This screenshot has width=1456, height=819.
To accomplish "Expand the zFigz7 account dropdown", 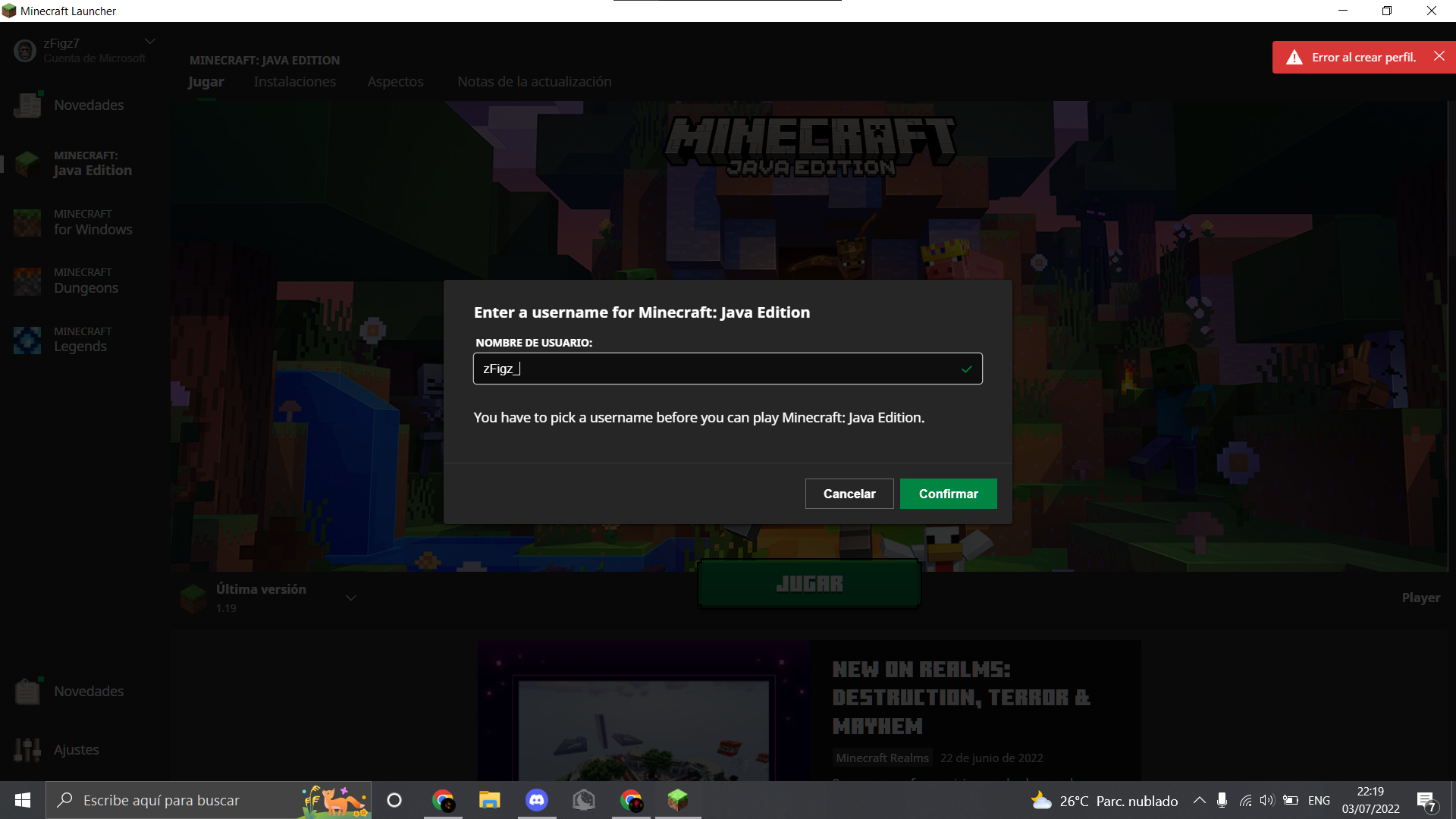I will click(150, 42).
